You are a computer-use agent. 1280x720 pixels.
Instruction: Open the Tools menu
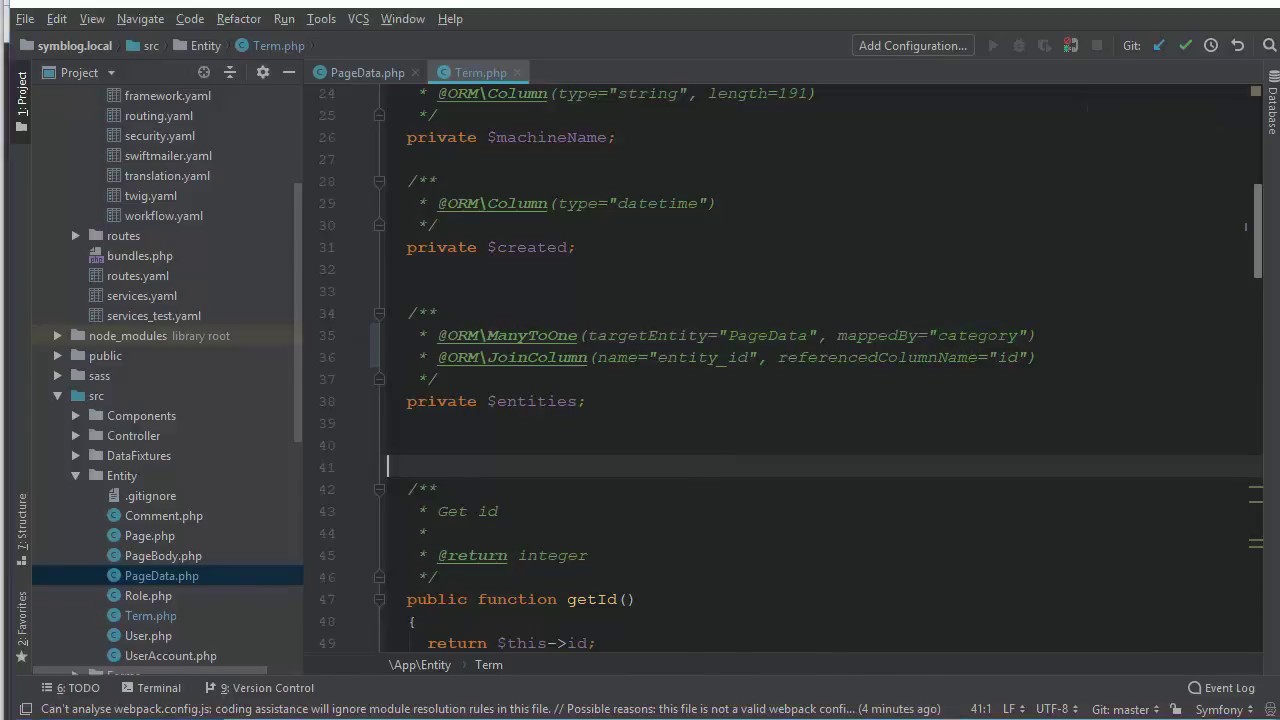pos(321,18)
